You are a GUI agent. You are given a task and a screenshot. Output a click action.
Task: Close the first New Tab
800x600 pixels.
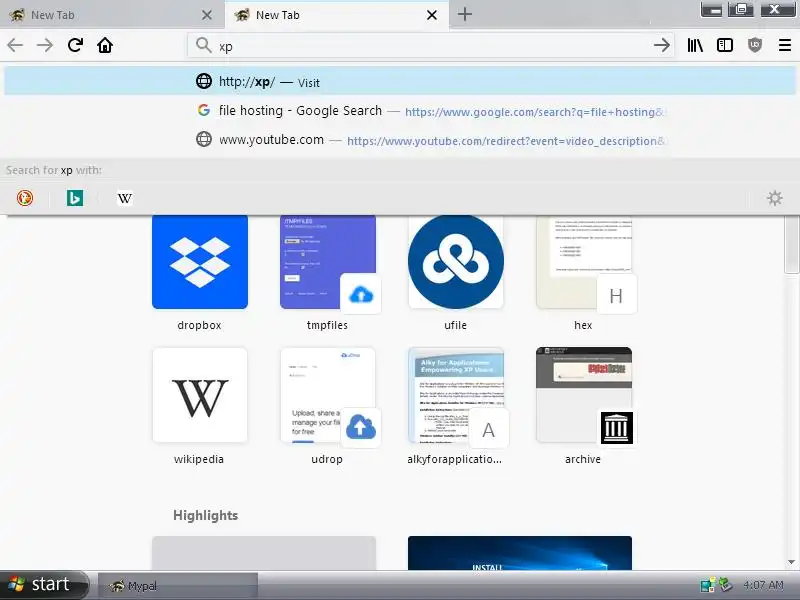coord(207,15)
